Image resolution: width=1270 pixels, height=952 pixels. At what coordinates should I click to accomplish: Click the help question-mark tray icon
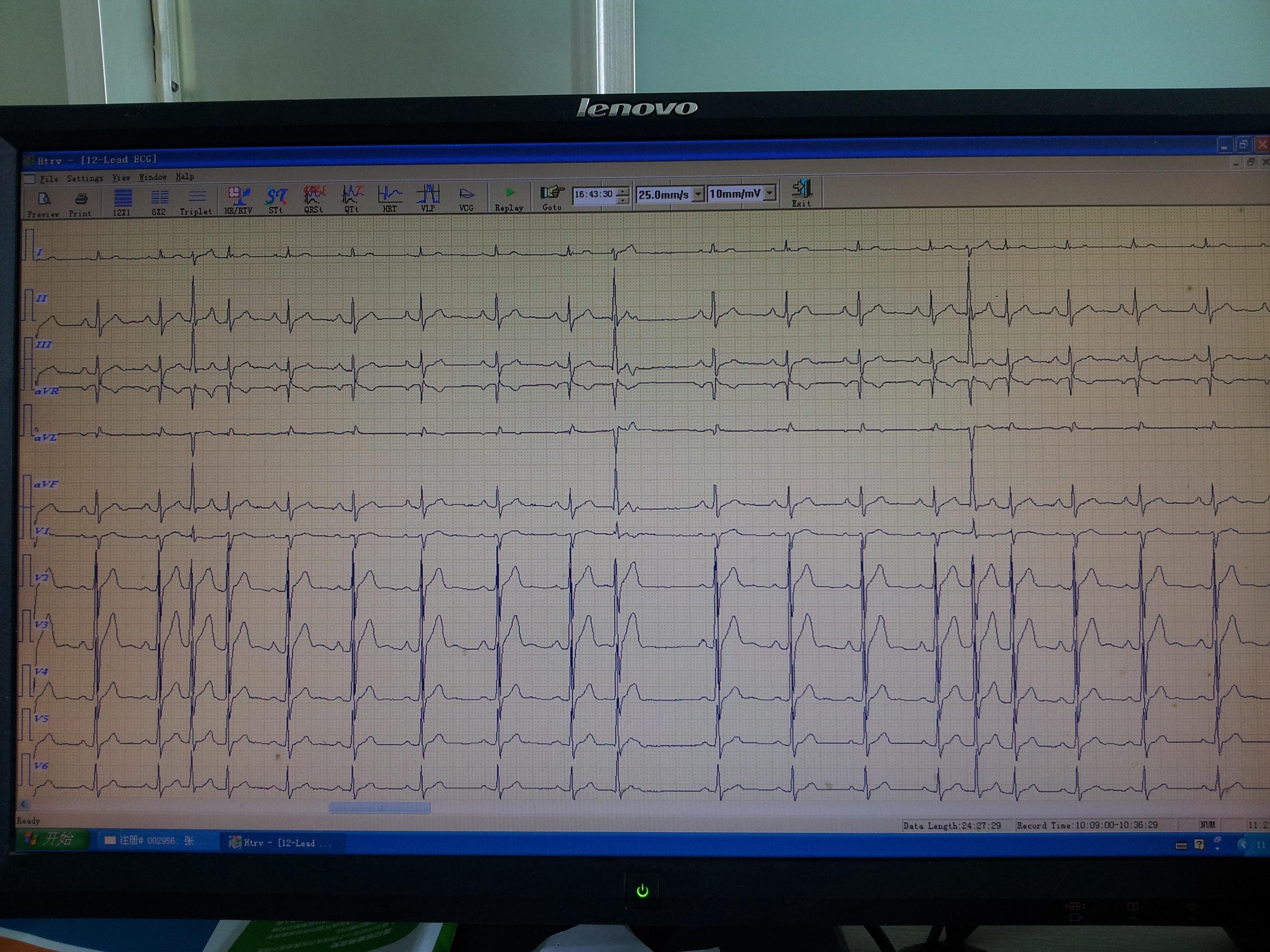1199,845
